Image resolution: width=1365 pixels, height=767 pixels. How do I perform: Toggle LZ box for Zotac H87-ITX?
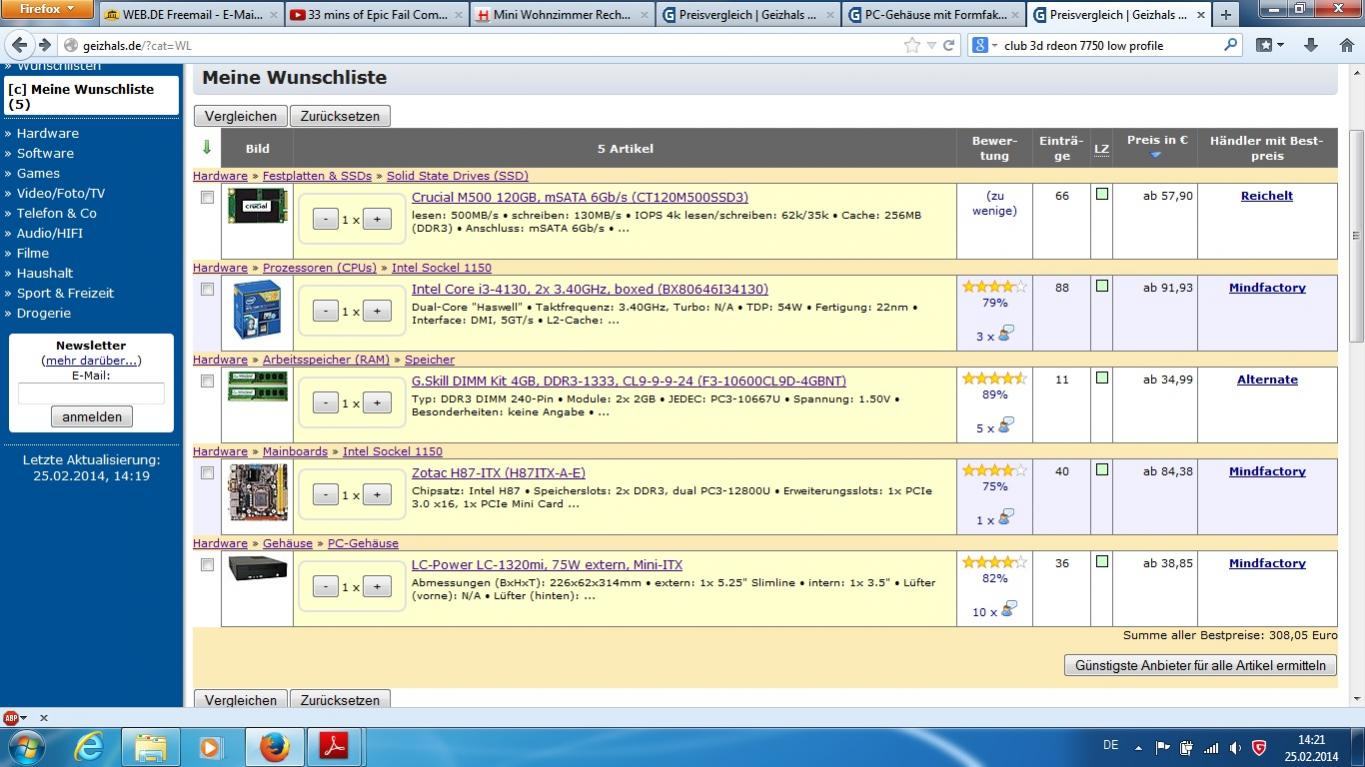coord(1102,470)
